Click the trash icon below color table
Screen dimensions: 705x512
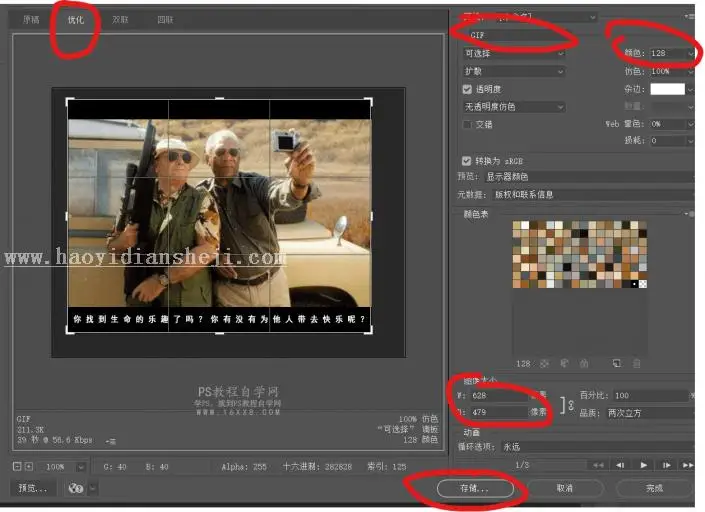click(637, 363)
